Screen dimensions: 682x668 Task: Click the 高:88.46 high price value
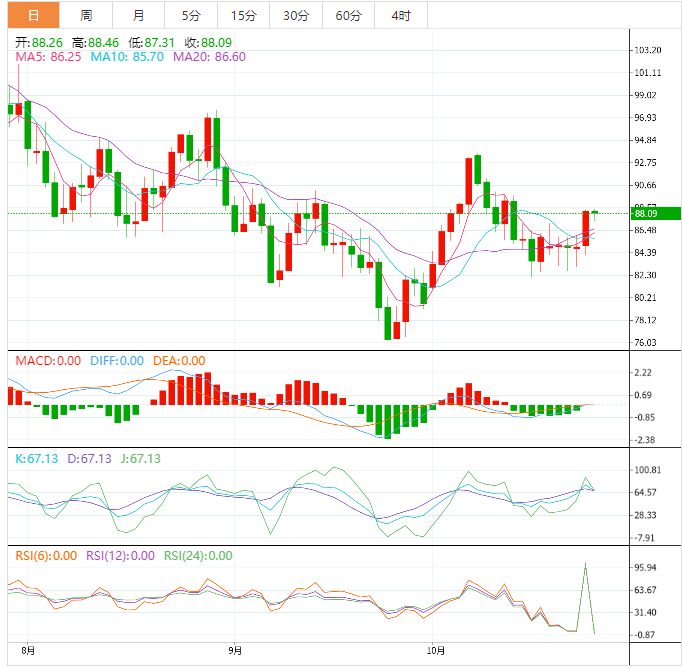95,43
